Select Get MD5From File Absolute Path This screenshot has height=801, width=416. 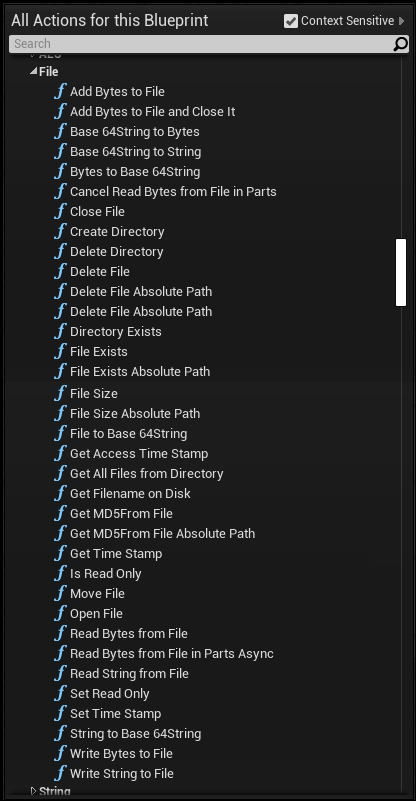click(163, 533)
